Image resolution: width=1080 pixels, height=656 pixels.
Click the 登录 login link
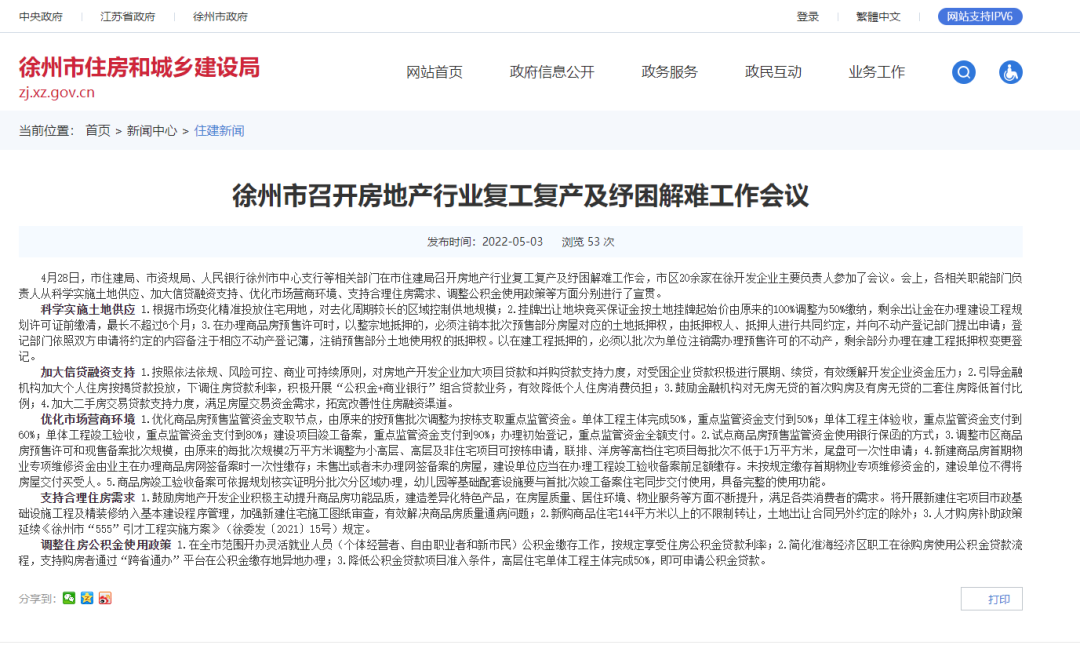tap(806, 17)
